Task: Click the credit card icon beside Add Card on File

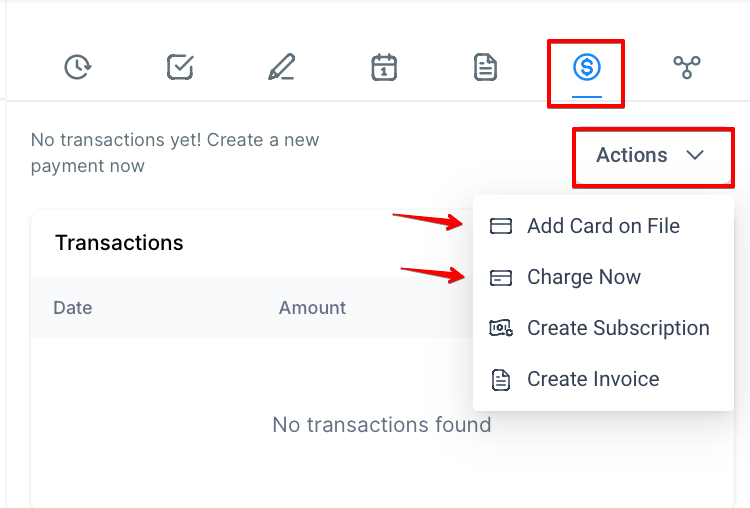Action: [x=501, y=226]
